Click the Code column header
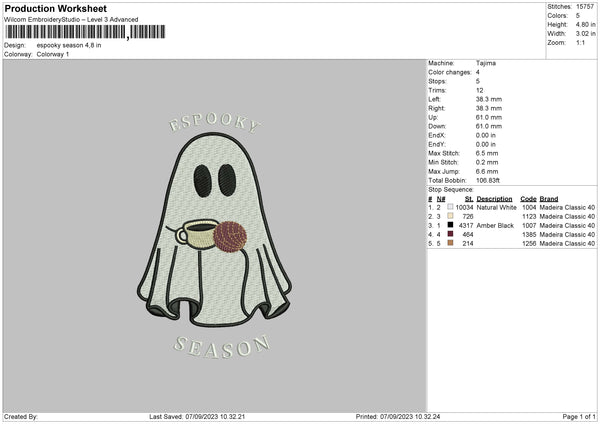The height and width of the screenshot is (424, 600). click(x=528, y=199)
